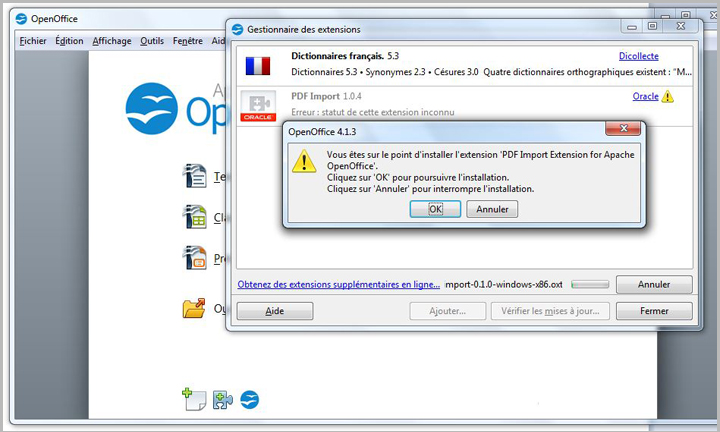The width and height of the screenshot is (720, 432).
Task: Click 'Obtenez des extensions supplémentaires en ligne' link
Action: click(x=338, y=284)
